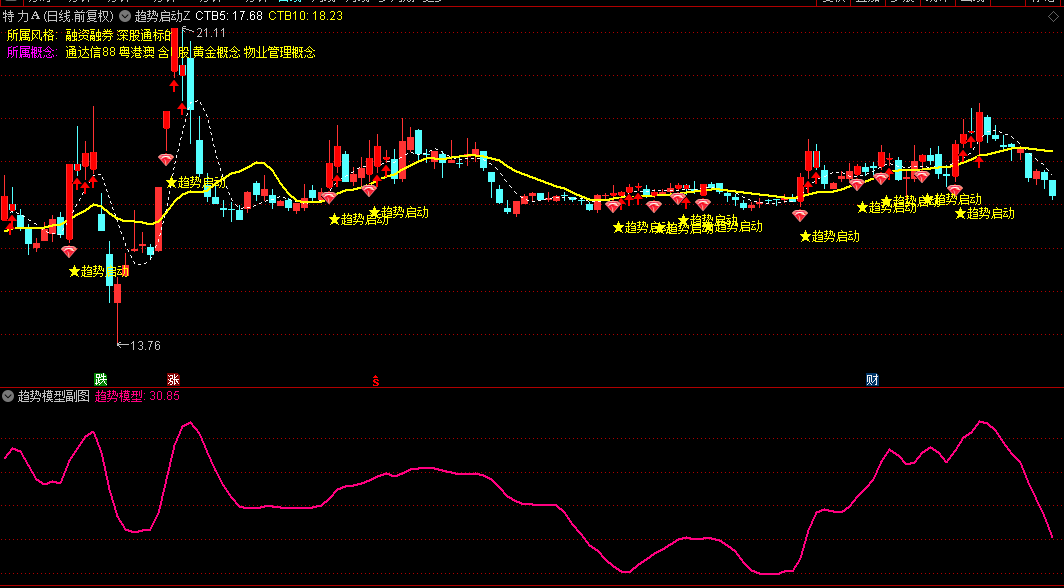Expand the 趋势启动Z indicator dropdown arrow
This screenshot has width=1064, height=588.
(125, 16)
